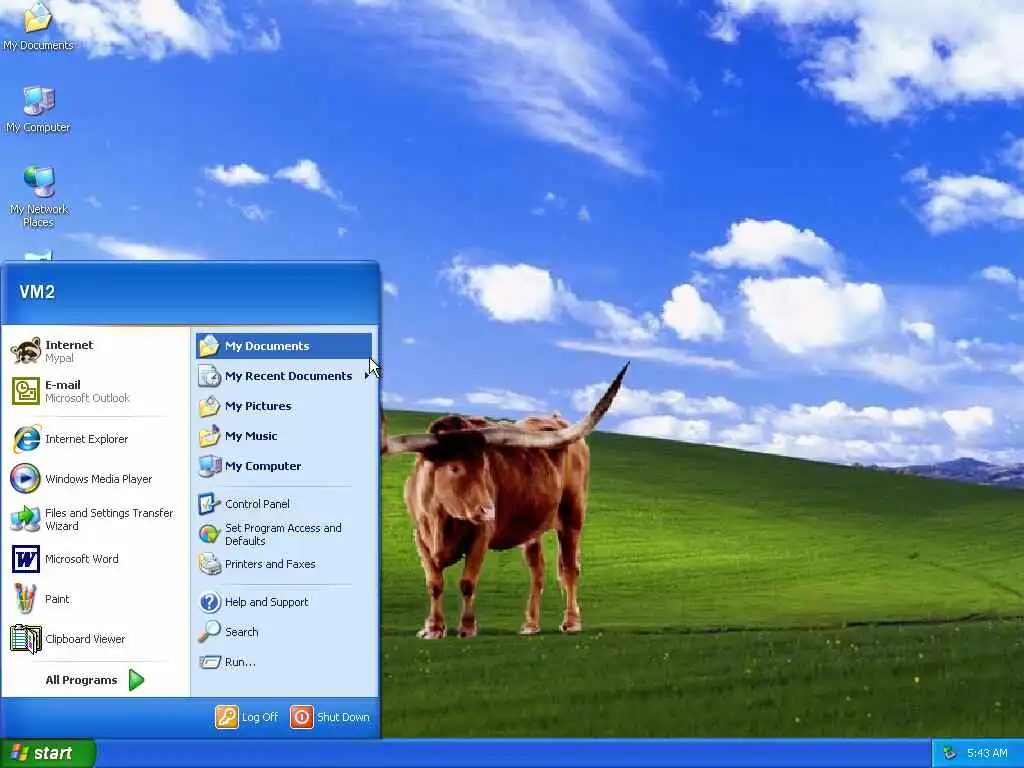The height and width of the screenshot is (768, 1024).
Task: Click the Control Panel icon
Action: click(209, 504)
